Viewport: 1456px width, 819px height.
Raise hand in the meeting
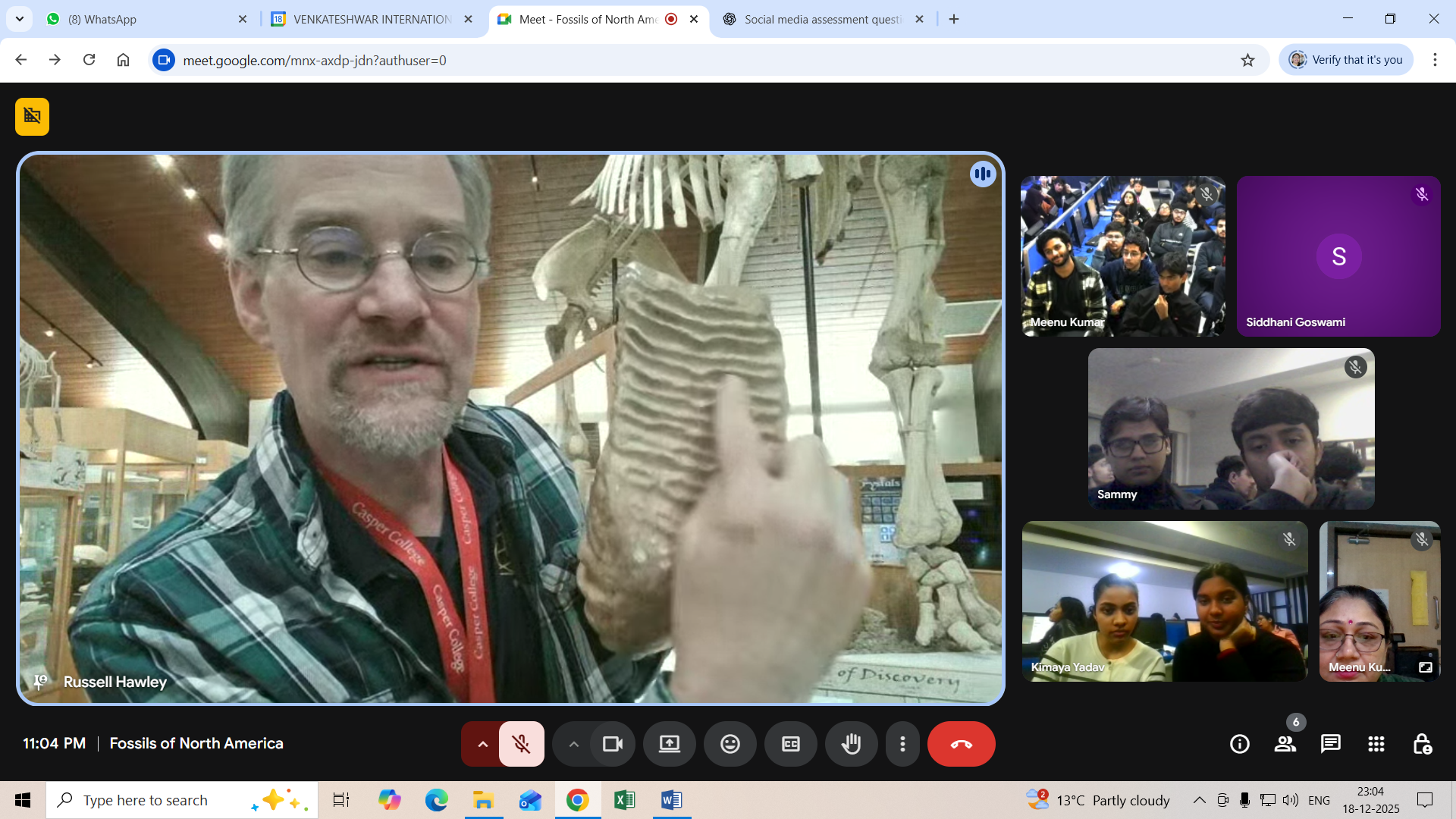coord(851,744)
